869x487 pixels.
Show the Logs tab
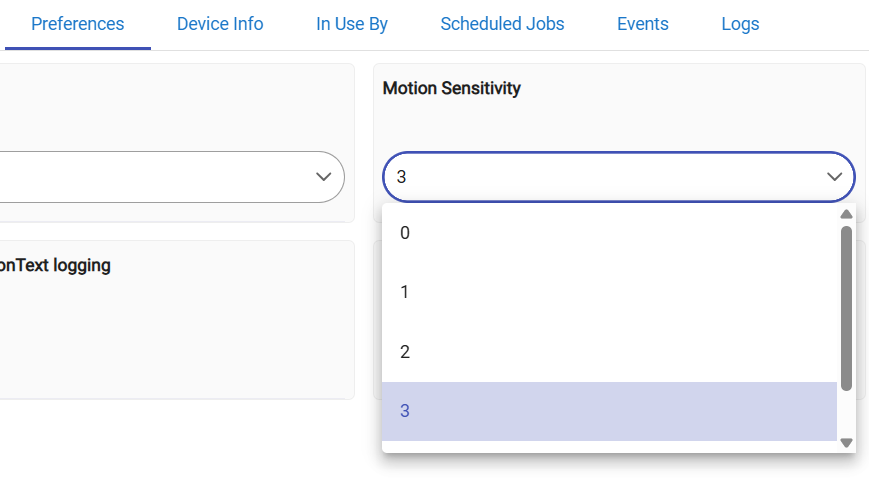740,24
